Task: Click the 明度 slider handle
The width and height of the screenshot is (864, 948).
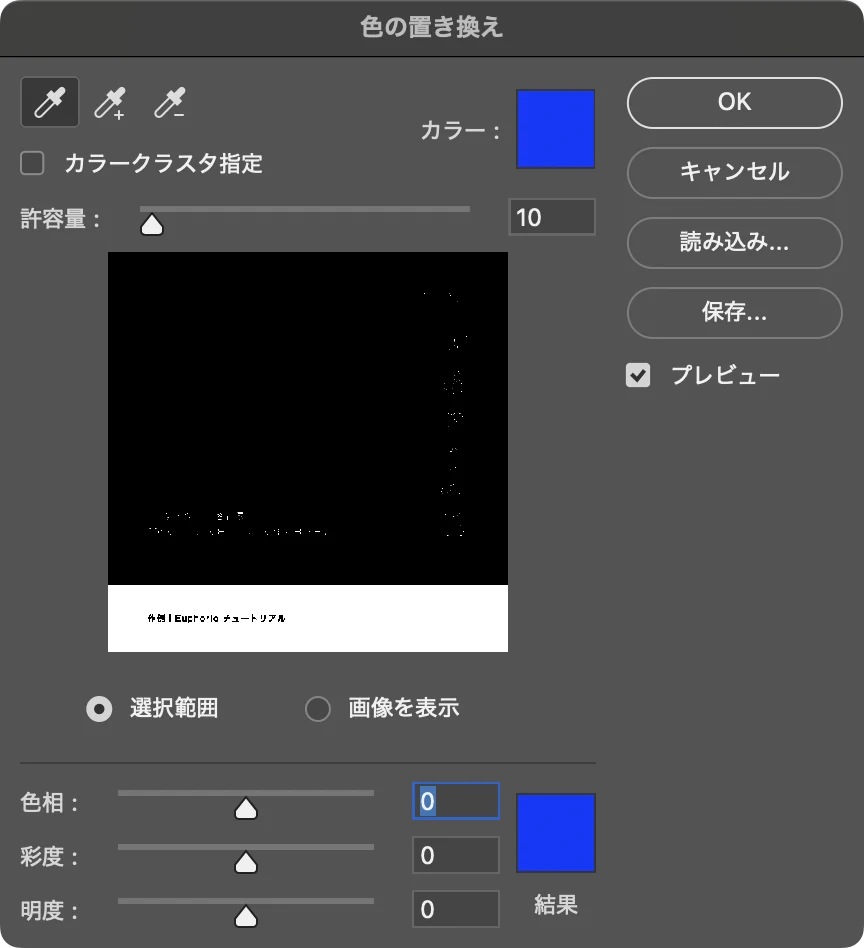Action: tap(245, 916)
